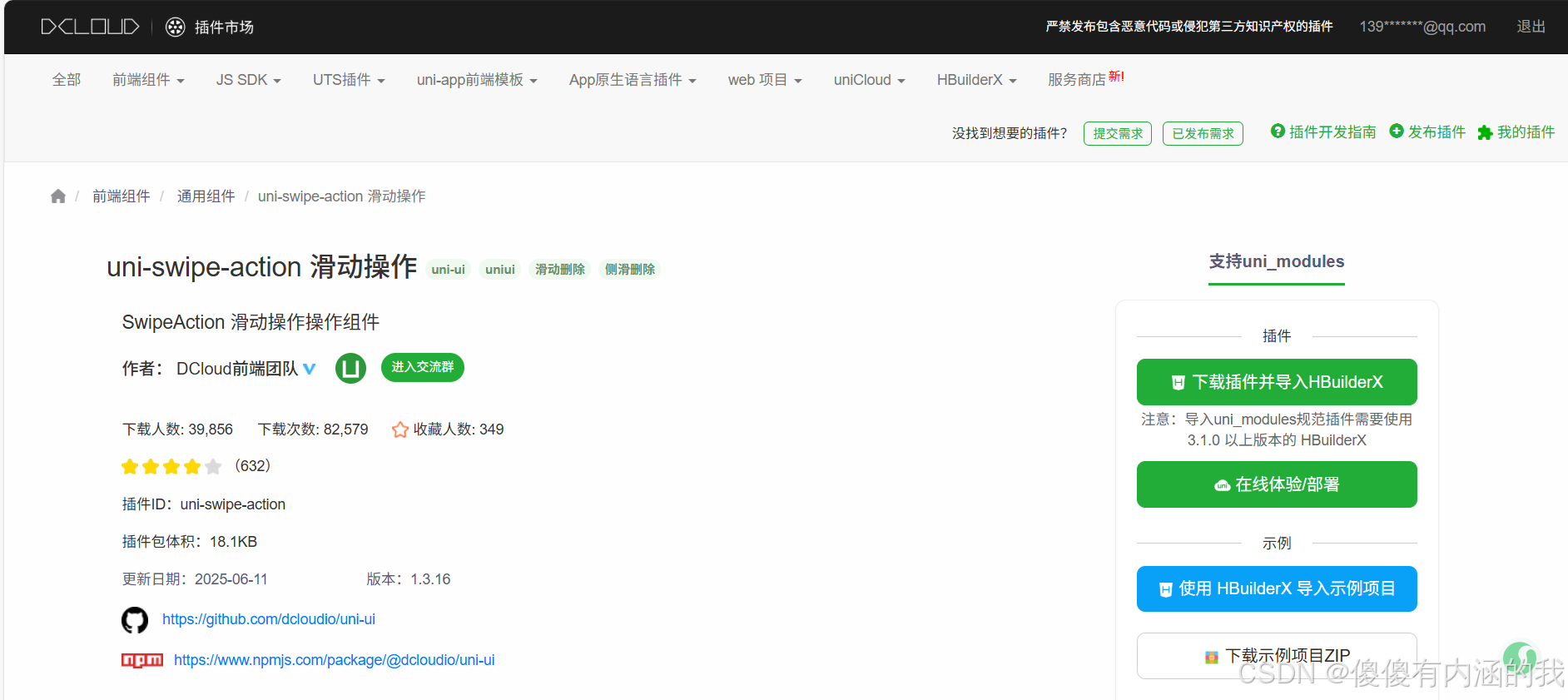Open the npmjs.com @dcloudio/uni-ui link

335,660
